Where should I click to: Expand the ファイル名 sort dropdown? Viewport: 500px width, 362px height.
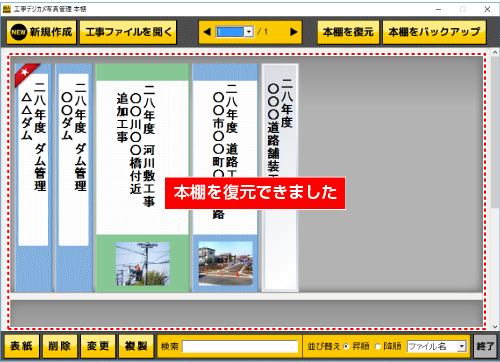click(461, 347)
